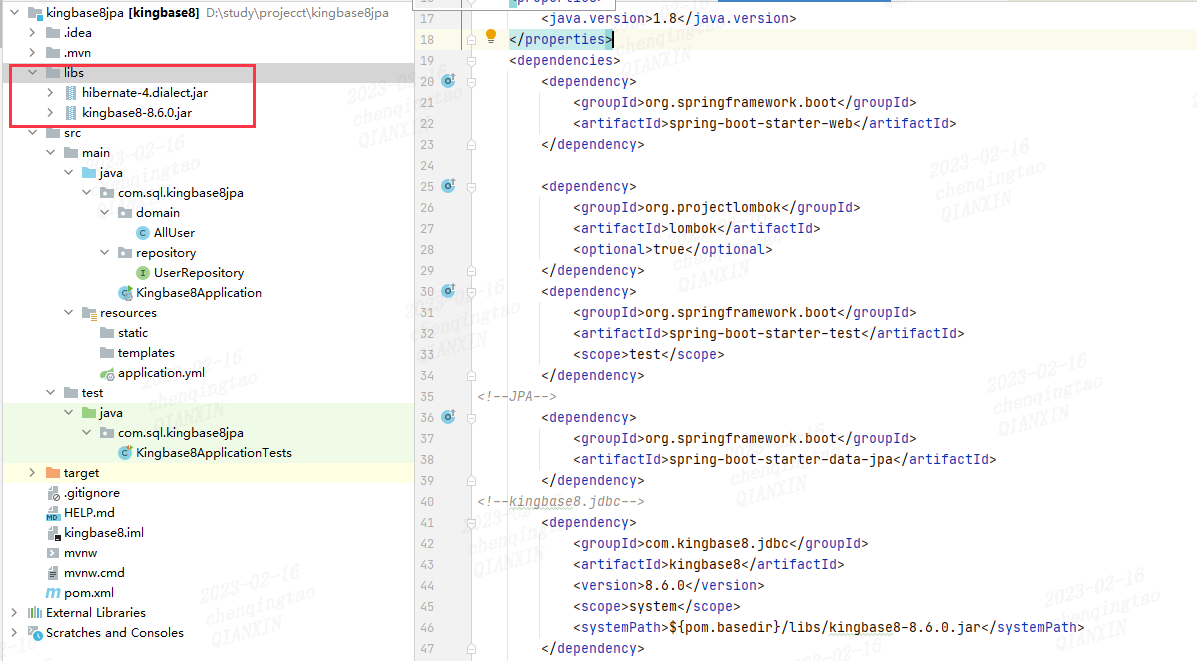The height and width of the screenshot is (661, 1197).
Task: Click the gutter dependency icon on line 25
Action: click(x=449, y=185)
